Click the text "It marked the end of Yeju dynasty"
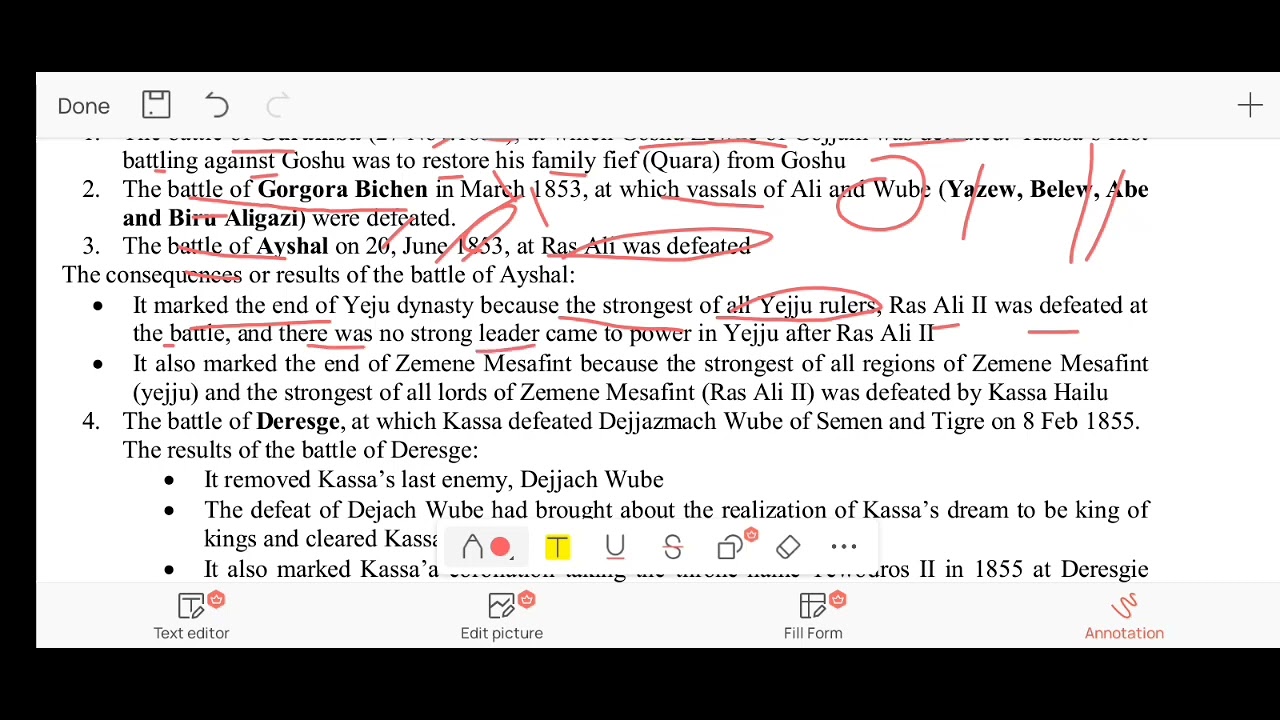The width and height of the screenshot is (1280, 720). (x=304, y=305)
